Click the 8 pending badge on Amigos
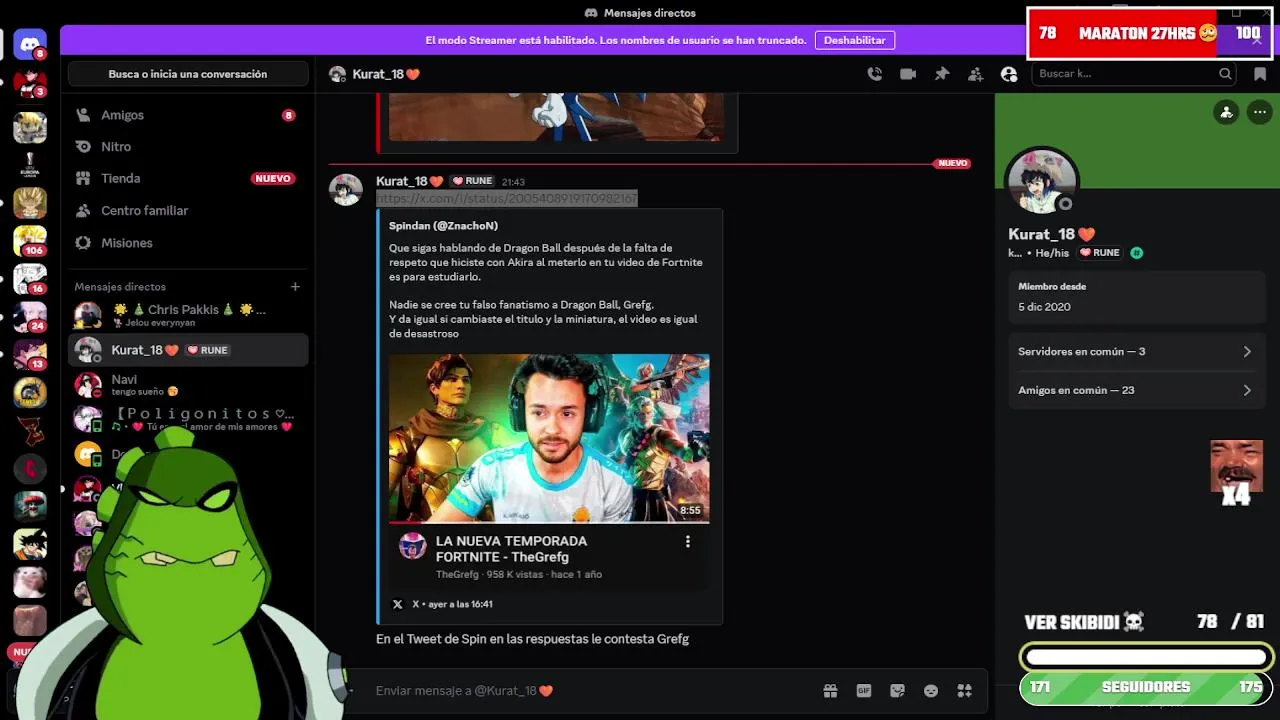The width and height of the screenshot is (1280, 720). coord(288,115)
